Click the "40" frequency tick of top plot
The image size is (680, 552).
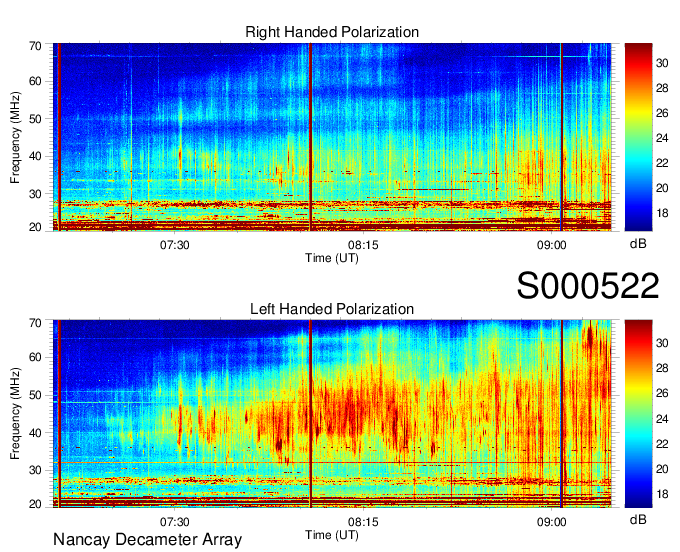pos(35,156)
